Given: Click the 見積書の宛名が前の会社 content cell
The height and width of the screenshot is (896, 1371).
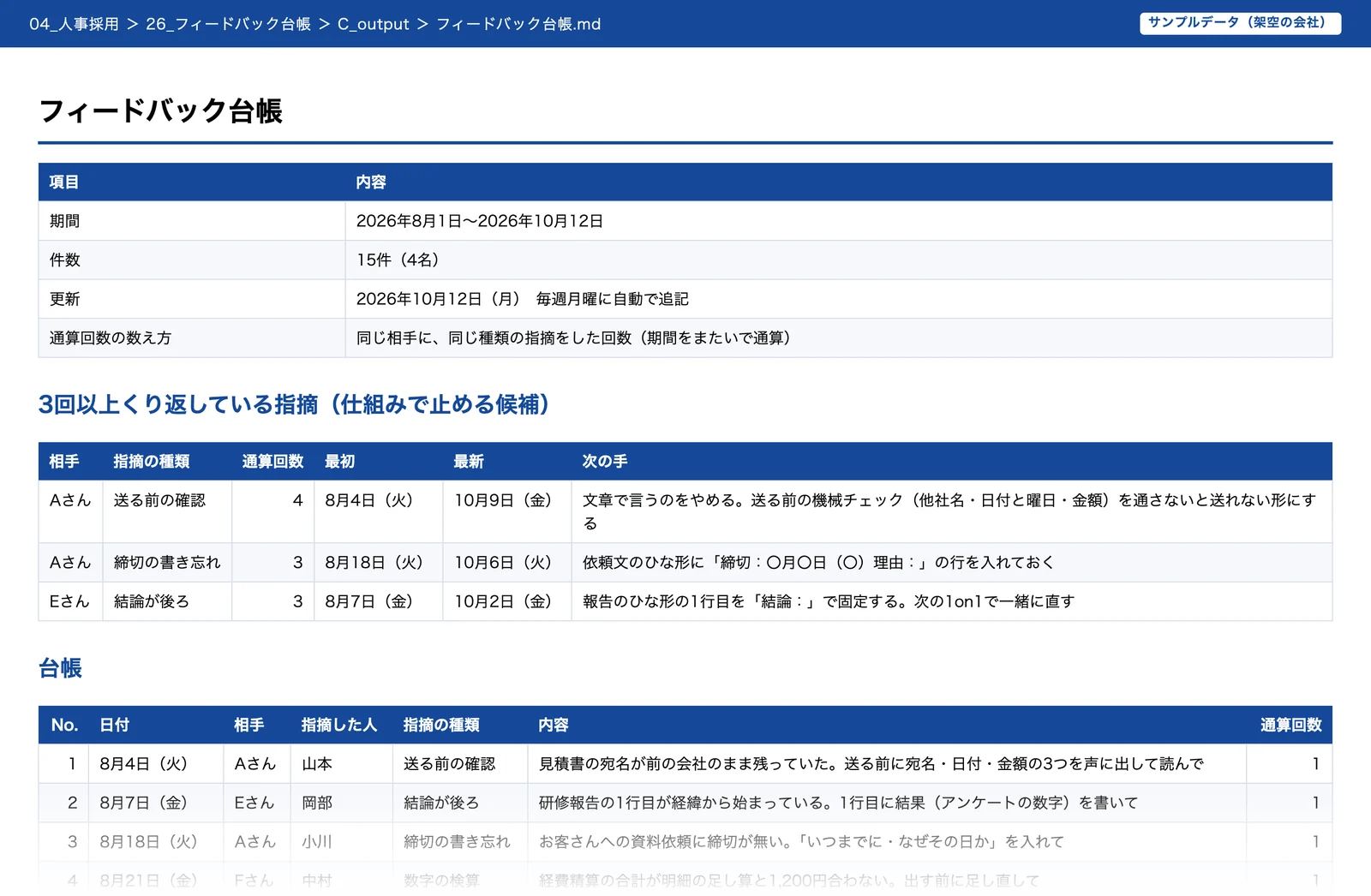Looking at the screenshot, I should (887, 763).
